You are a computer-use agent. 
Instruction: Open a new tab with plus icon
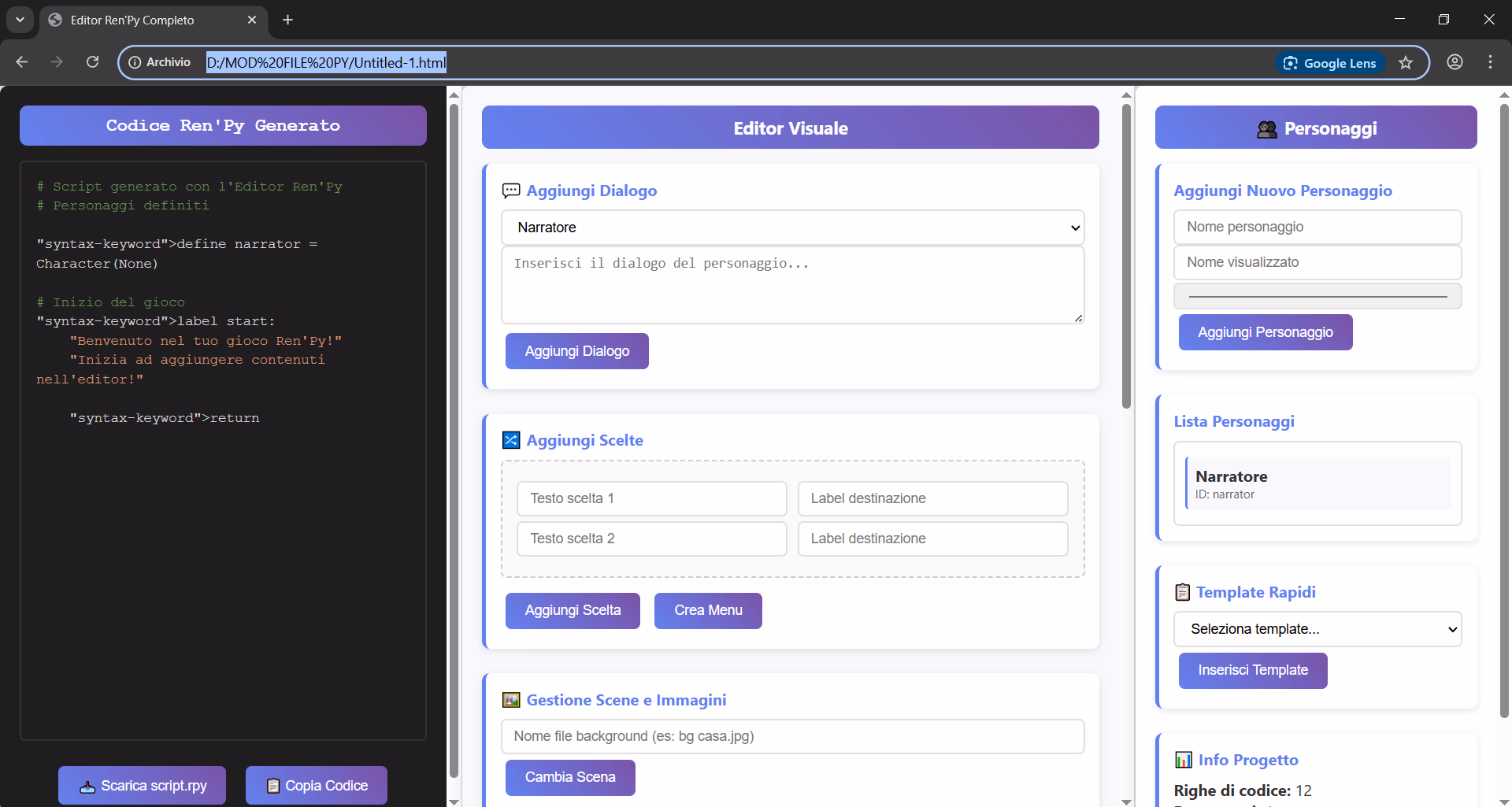[287, 20]
